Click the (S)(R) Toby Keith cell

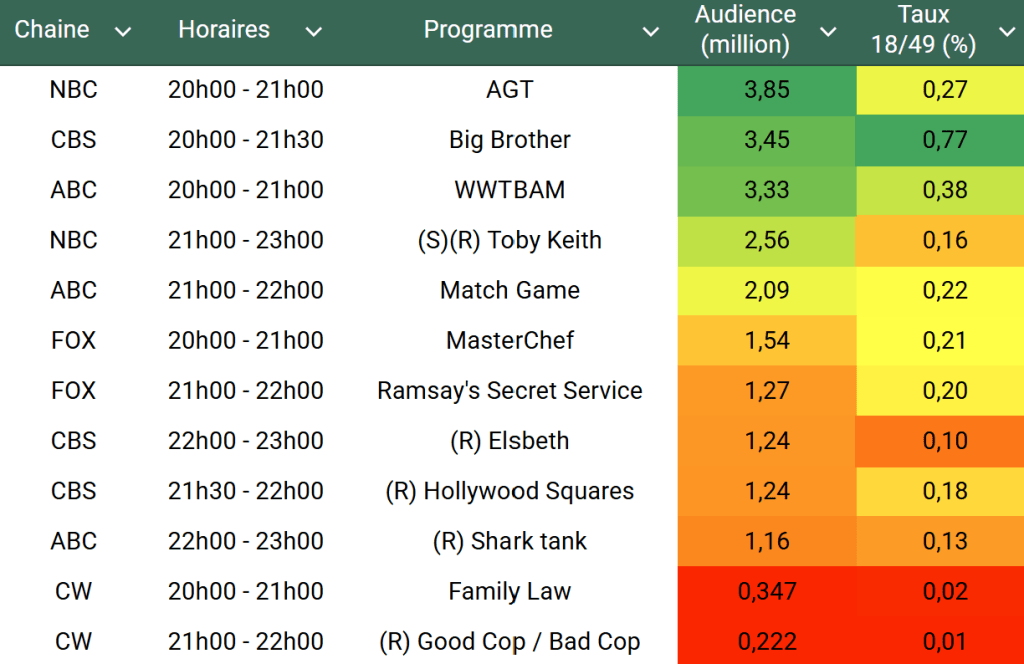(510, 240)
